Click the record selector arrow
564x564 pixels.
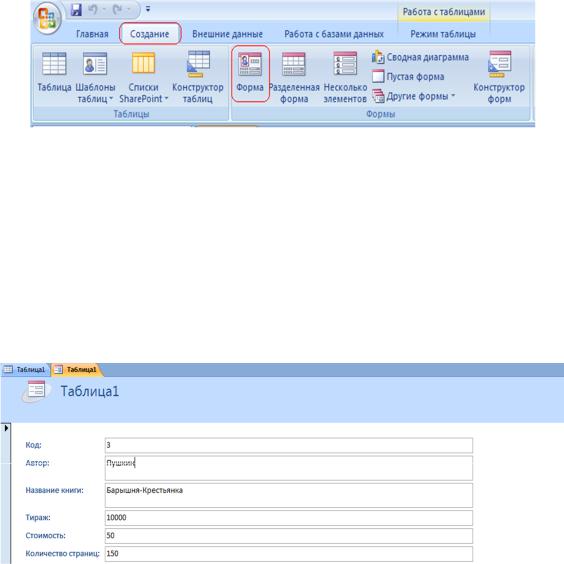pyautogui.click(x=6, y=428)
